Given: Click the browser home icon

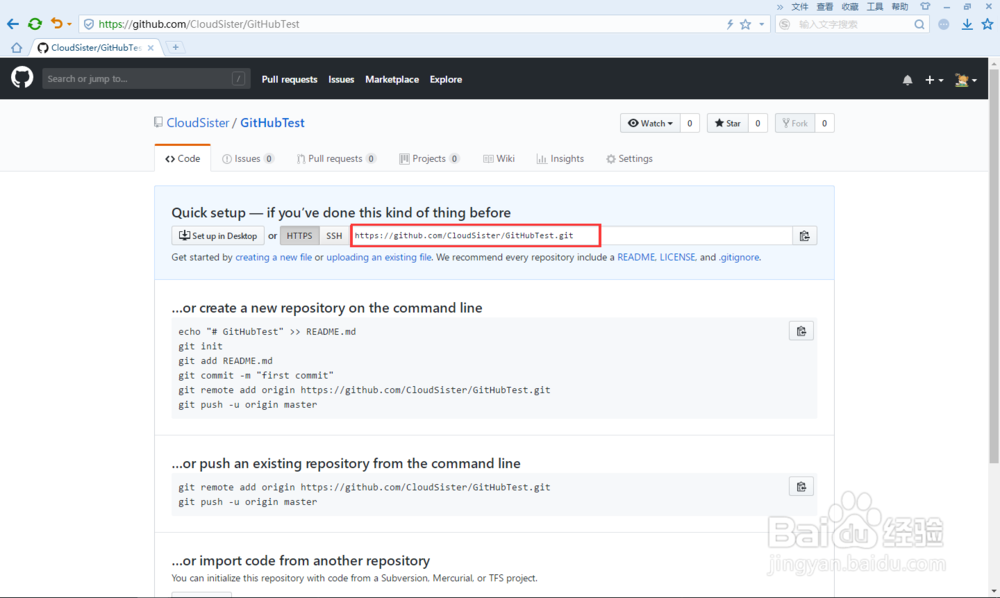Looking at the screenshot, I should (x=17, y=48).
